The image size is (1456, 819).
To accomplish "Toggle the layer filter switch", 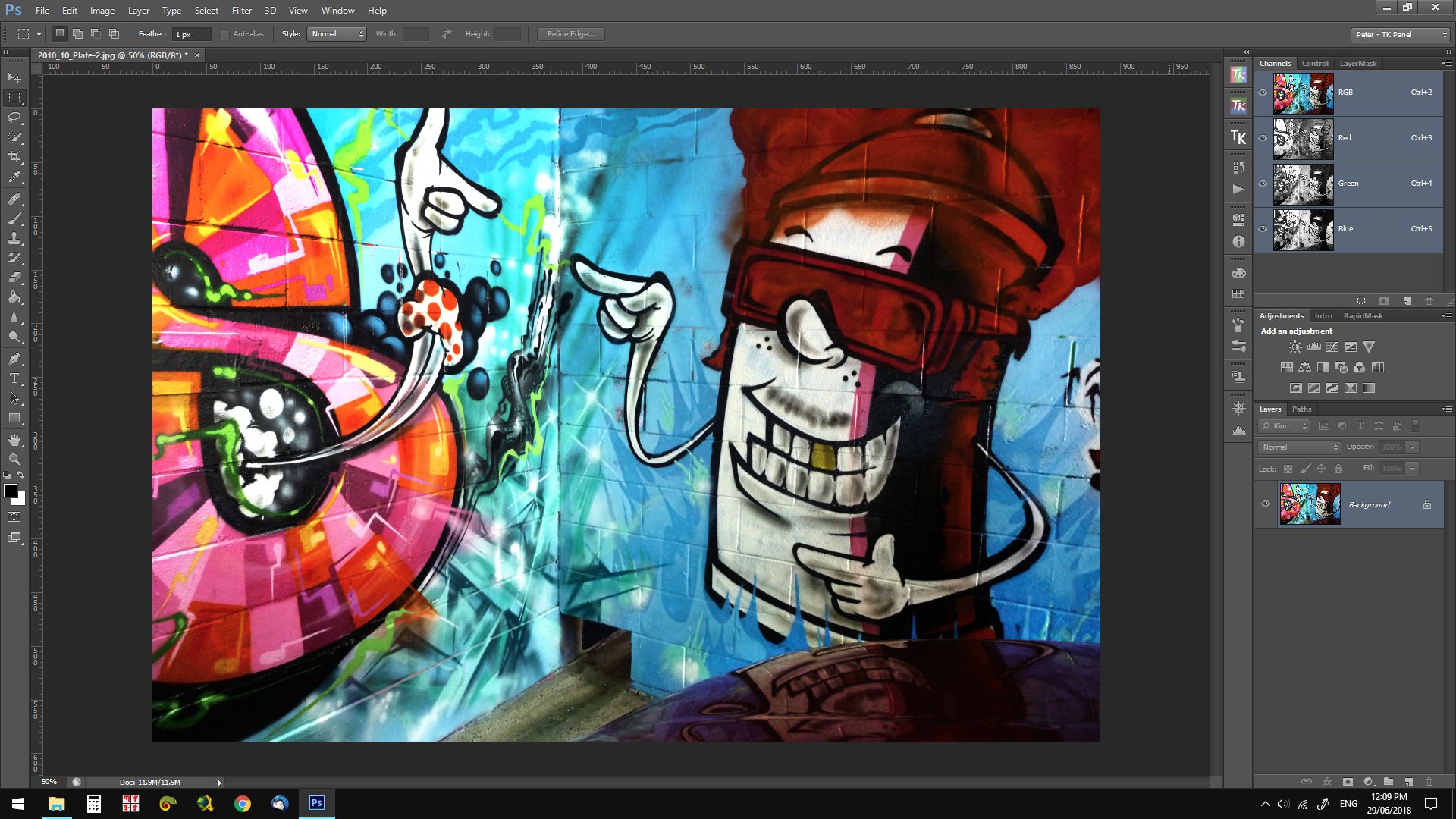I will click(1415, 426).
